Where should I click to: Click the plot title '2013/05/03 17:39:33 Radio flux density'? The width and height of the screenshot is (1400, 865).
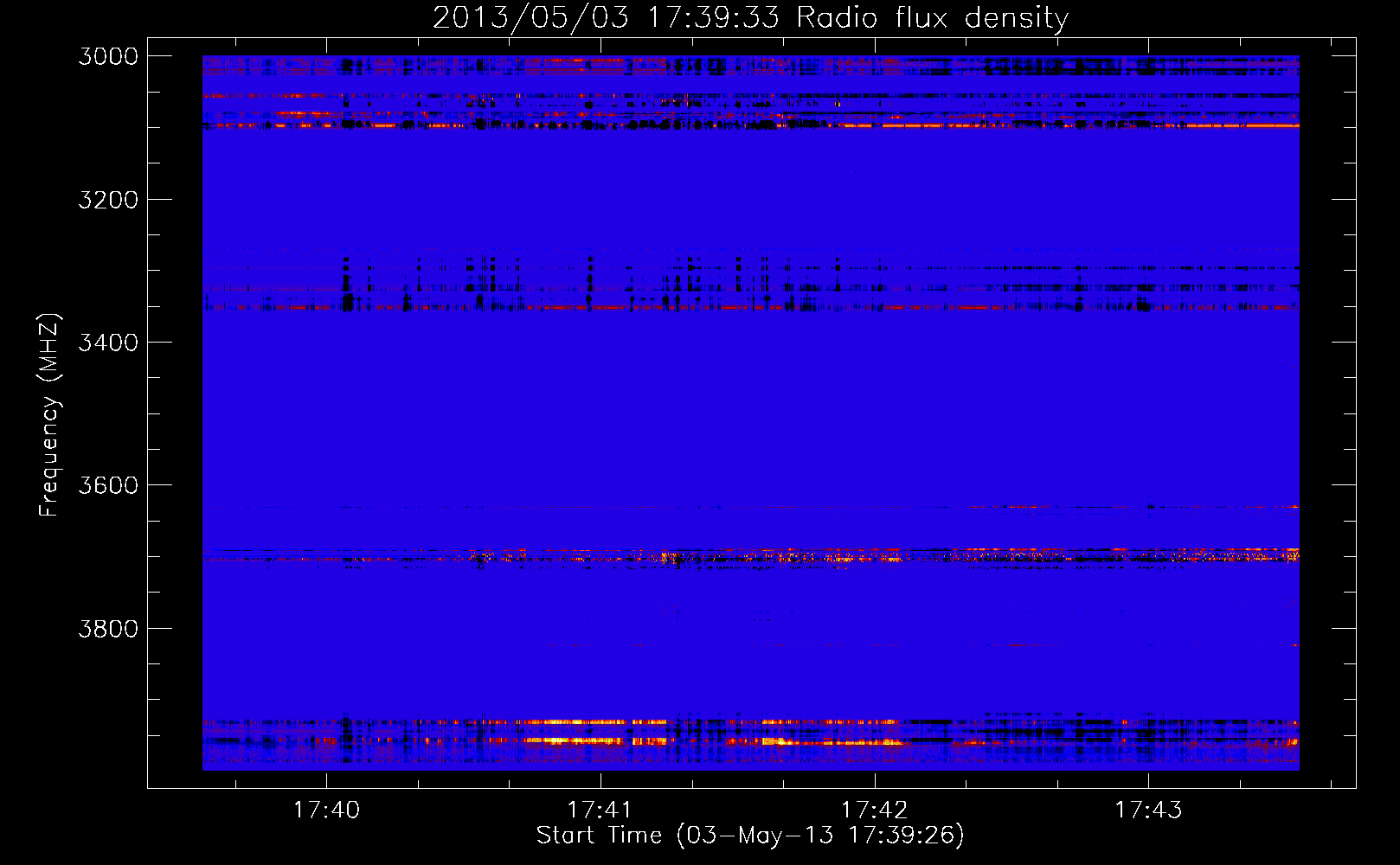point(750,18)
